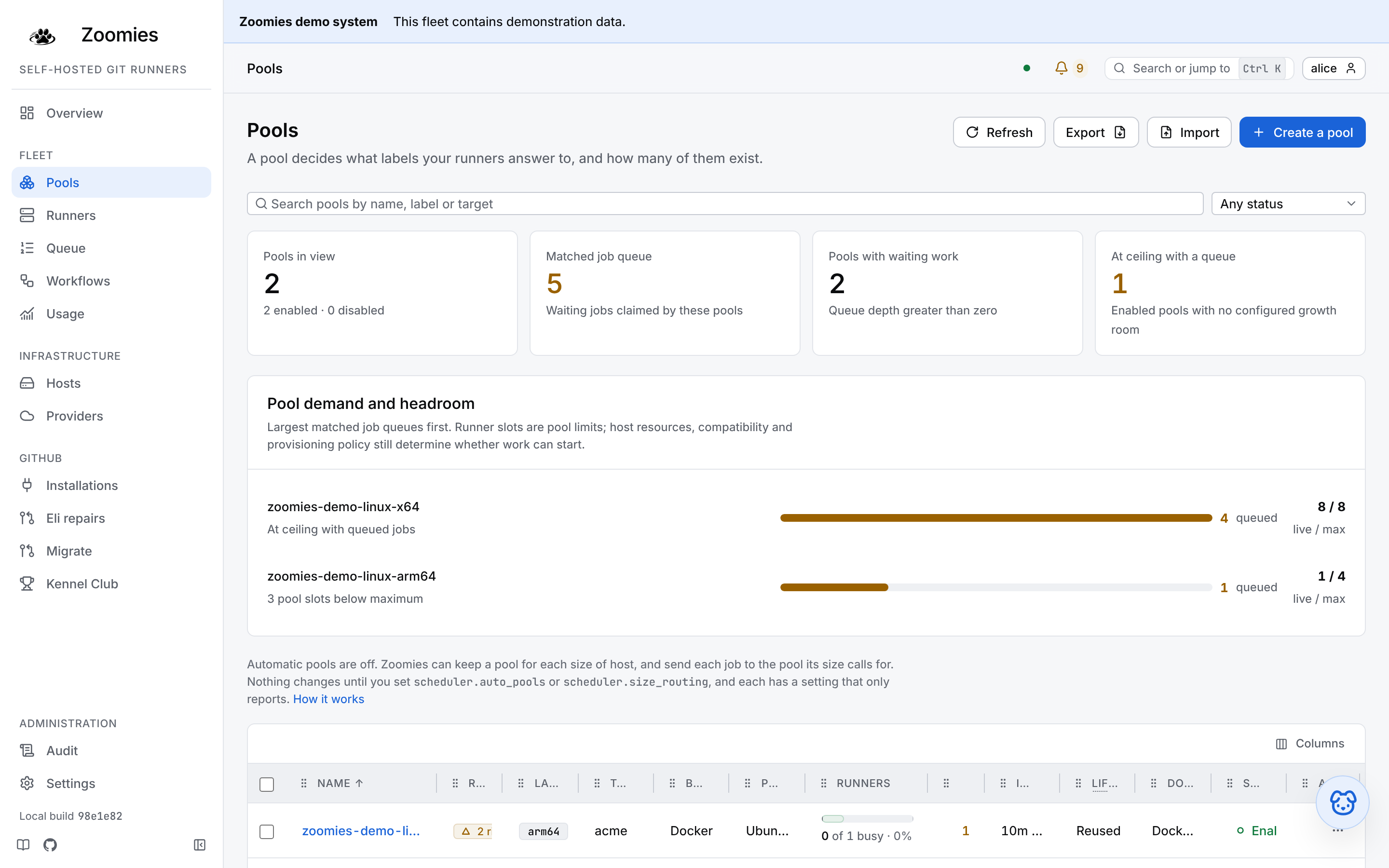Viewport: 1389px width, 868px height.
Task: Click the Hosts drive icon in the sidebar
Action: click(27, 383)
